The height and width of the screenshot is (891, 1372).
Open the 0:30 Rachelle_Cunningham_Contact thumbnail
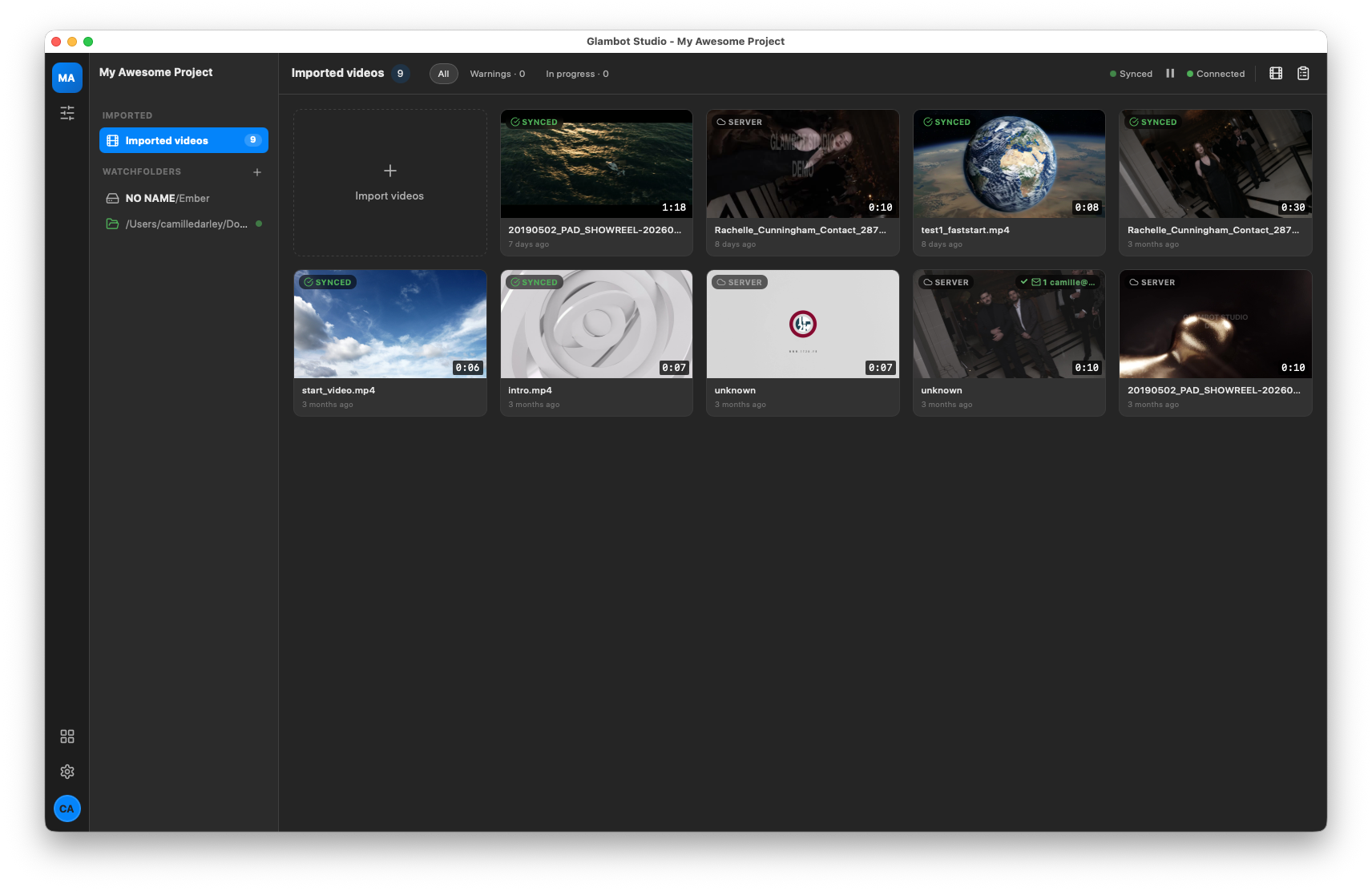[x=1215, y=164]
